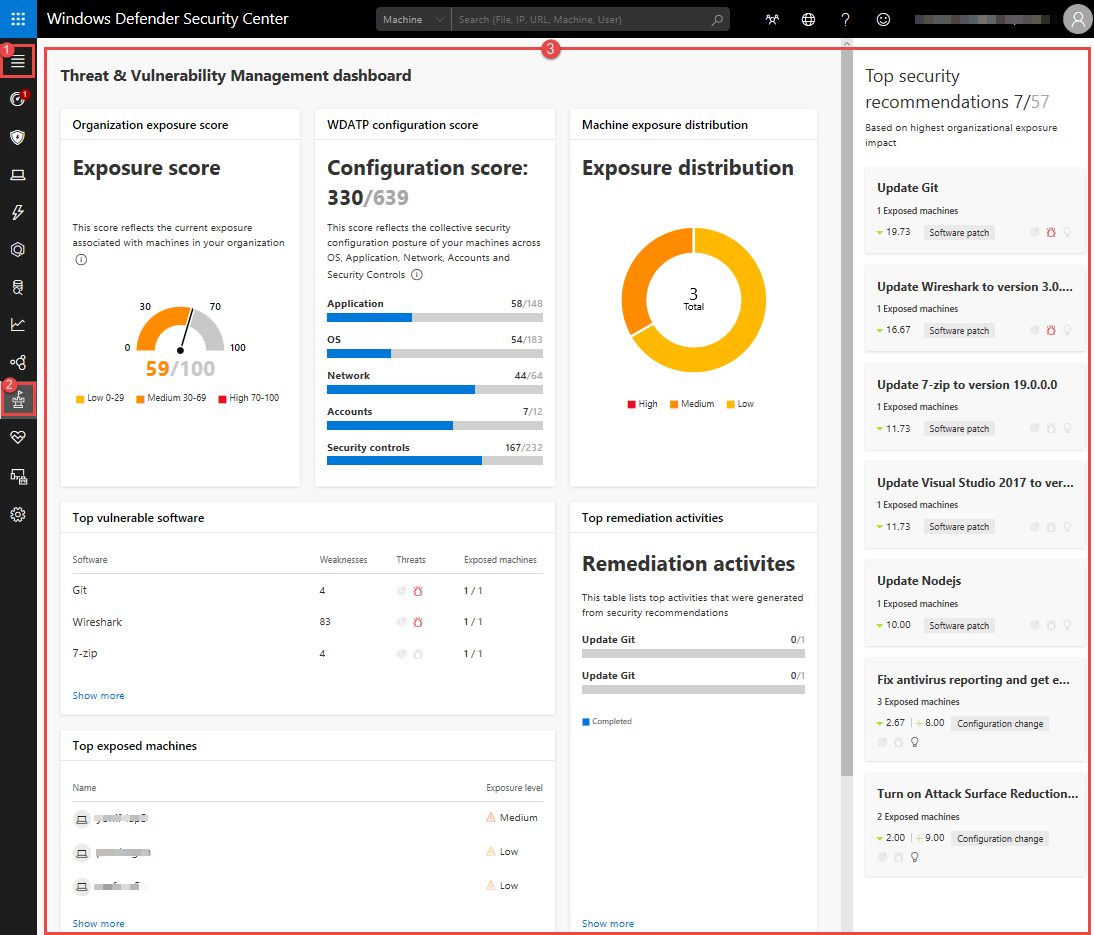
Task: Open Settings gear in sidebar
Action: click(18, 515)
